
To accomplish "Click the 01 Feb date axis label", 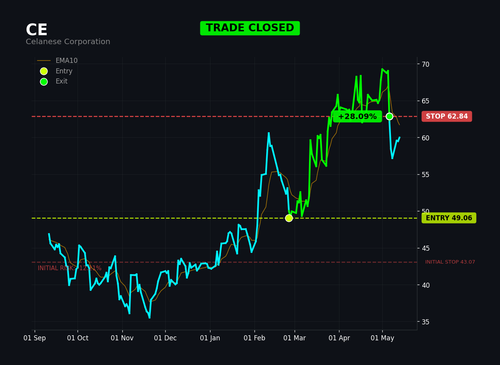I will click(x=254, y=338).
